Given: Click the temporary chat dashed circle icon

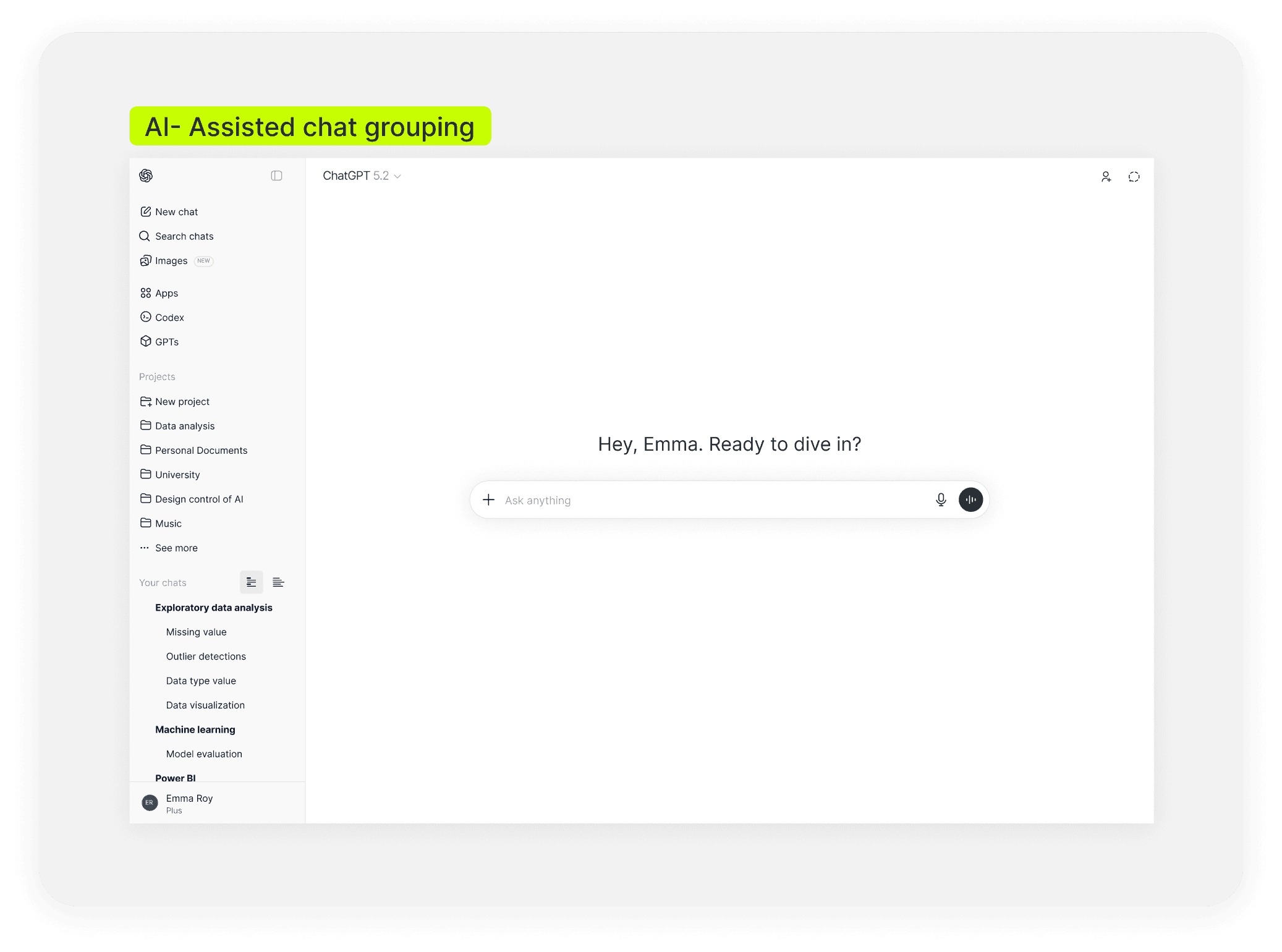Looking at the screenshot, I should pyautogui.click(x=1134, y=177).
